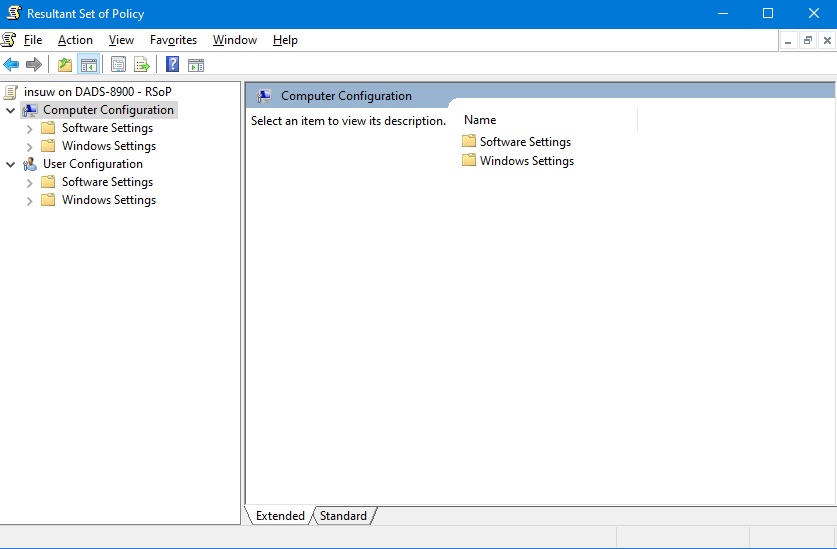Screen dimensions: 837x549
Task: Click the Back arrow toolbar icon
Action: coord(11,65)
